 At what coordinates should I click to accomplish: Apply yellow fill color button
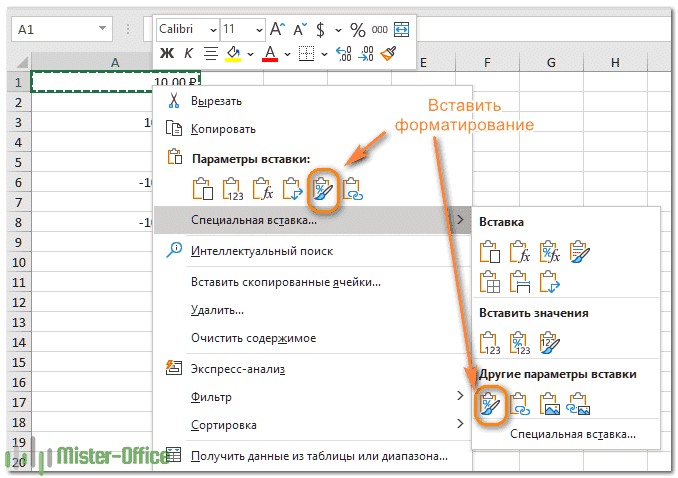pyautogui.click(x=234, y=53)
